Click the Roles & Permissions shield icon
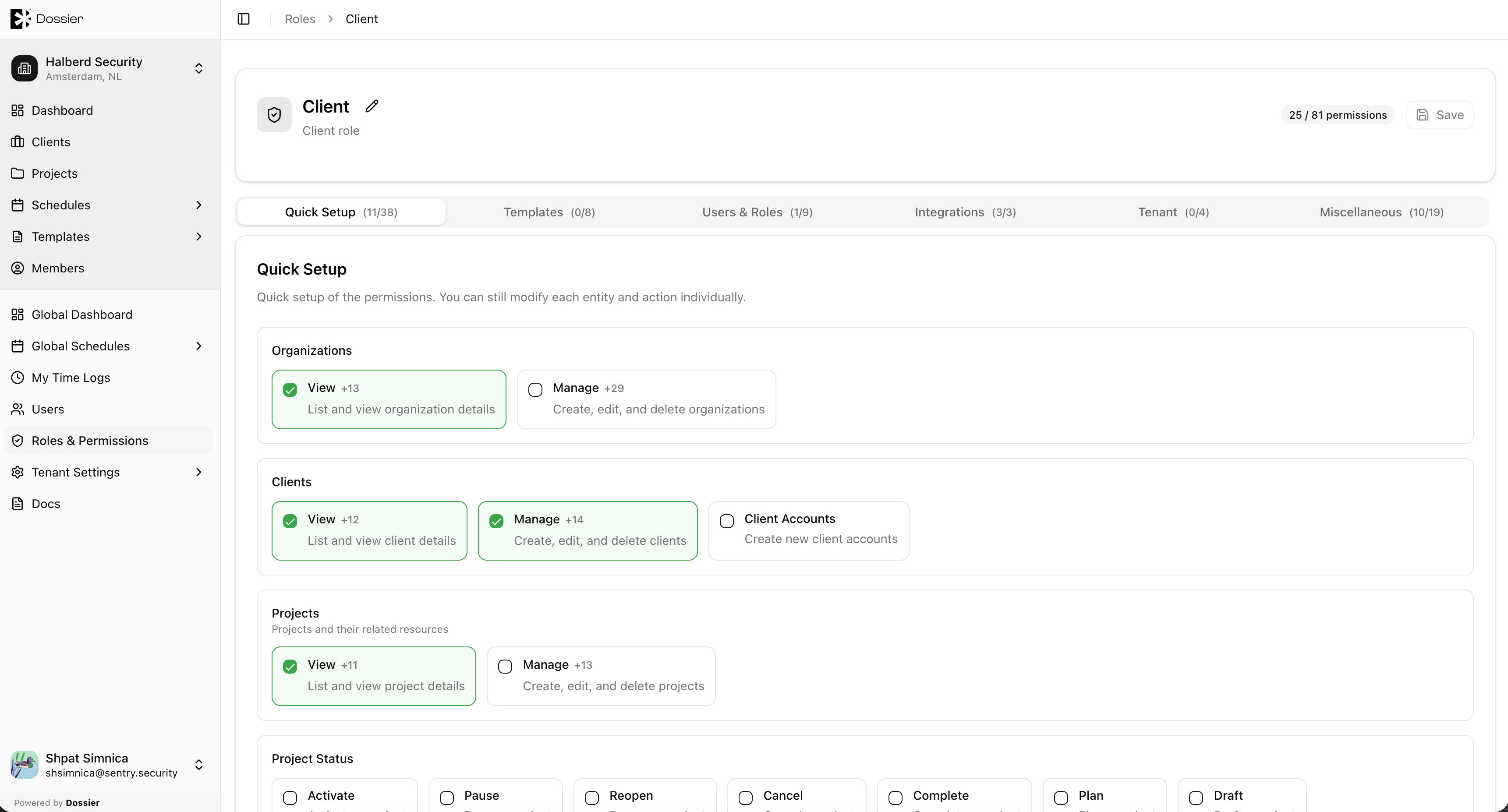 (x=18, y=441)
